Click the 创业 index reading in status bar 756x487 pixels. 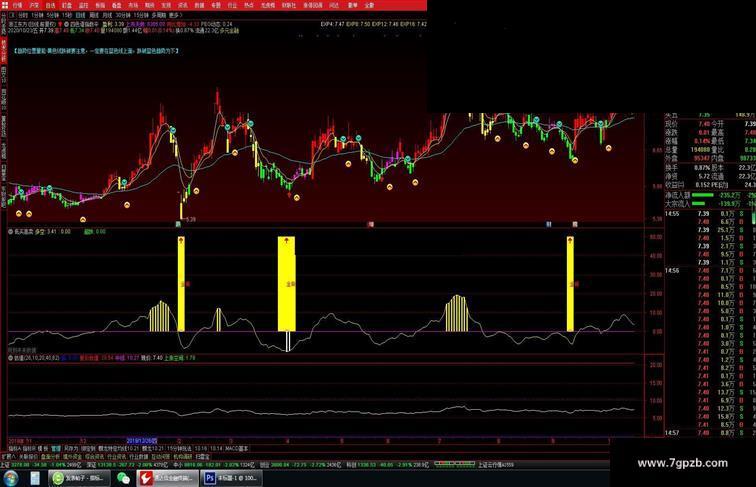pos(300,465)
